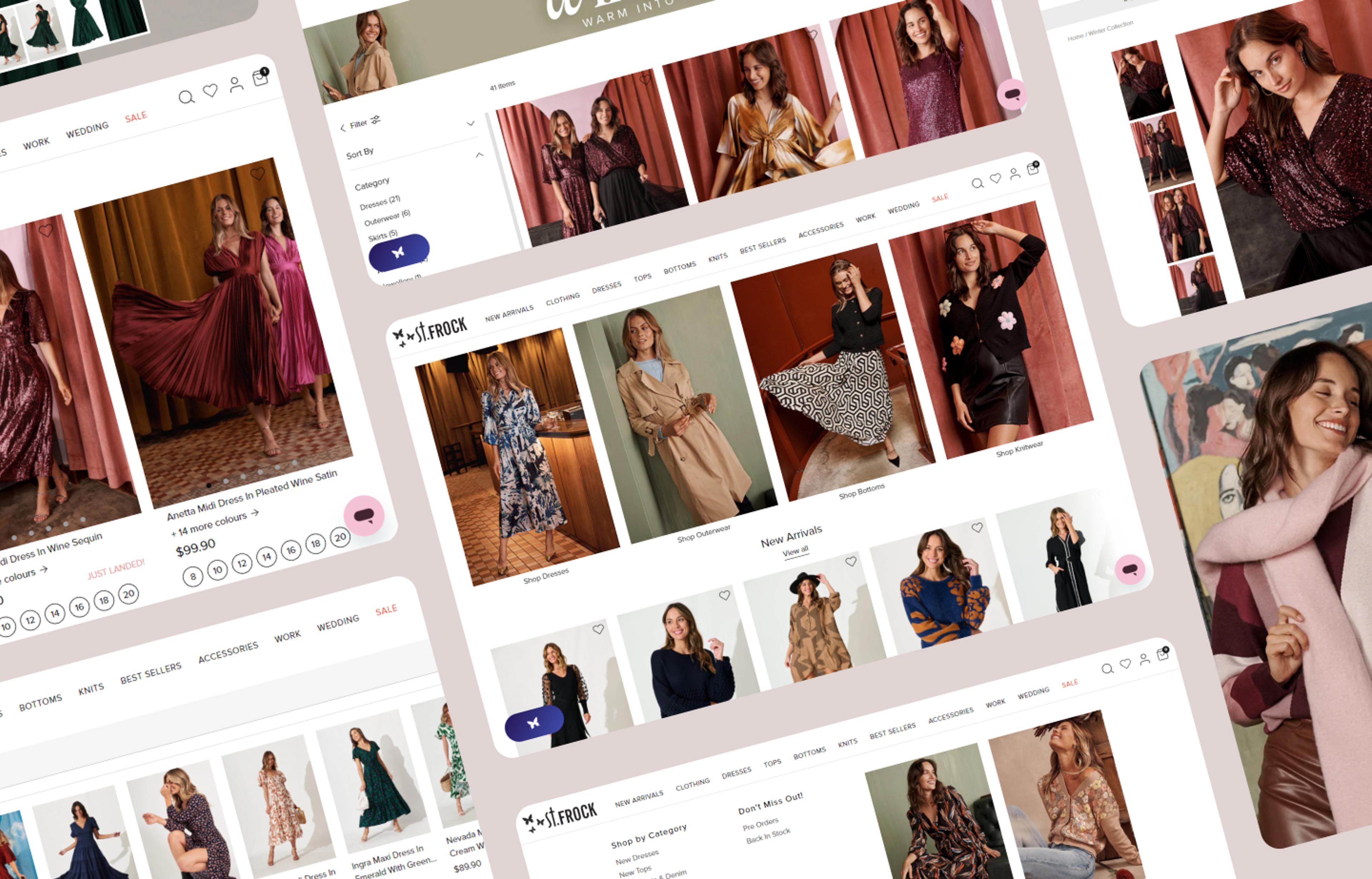Click second carousel dot under Anetta dress image
Viewport: 1372px width, 879px height.
pyautogui.click(x=226, y=481)
